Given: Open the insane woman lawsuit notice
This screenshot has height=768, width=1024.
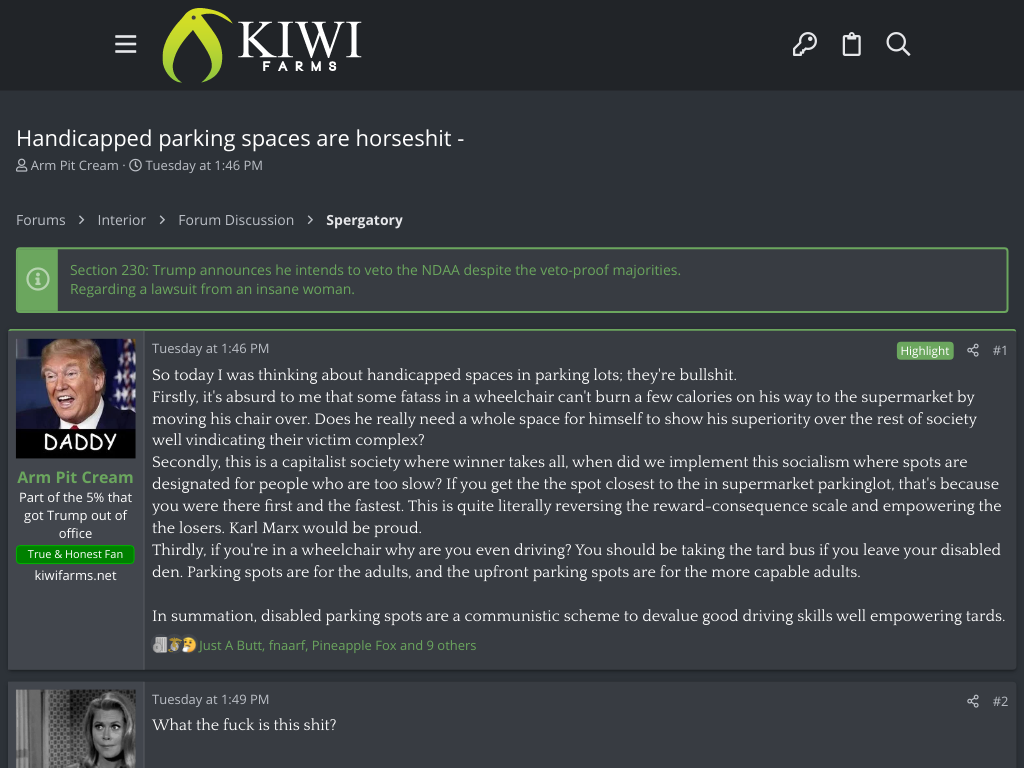Looking at the screenshot, I should click(212, 289).
